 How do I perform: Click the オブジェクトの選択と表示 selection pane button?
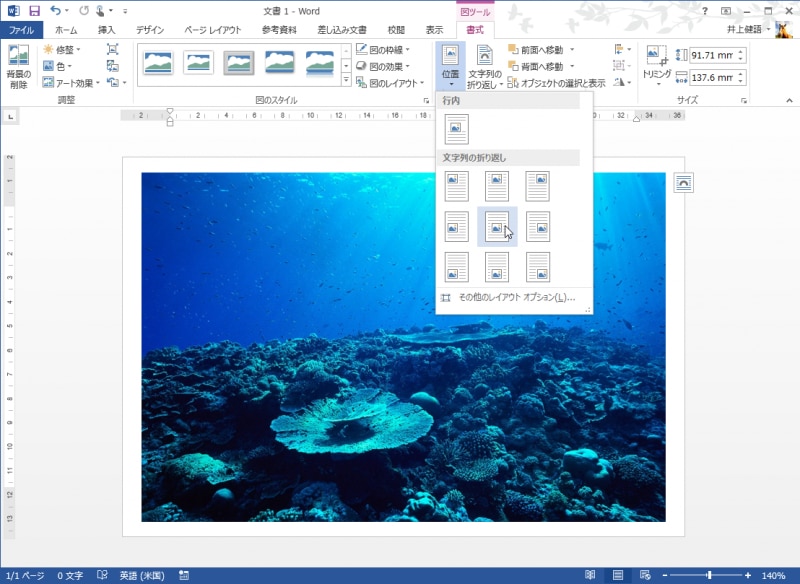(555, 83)
